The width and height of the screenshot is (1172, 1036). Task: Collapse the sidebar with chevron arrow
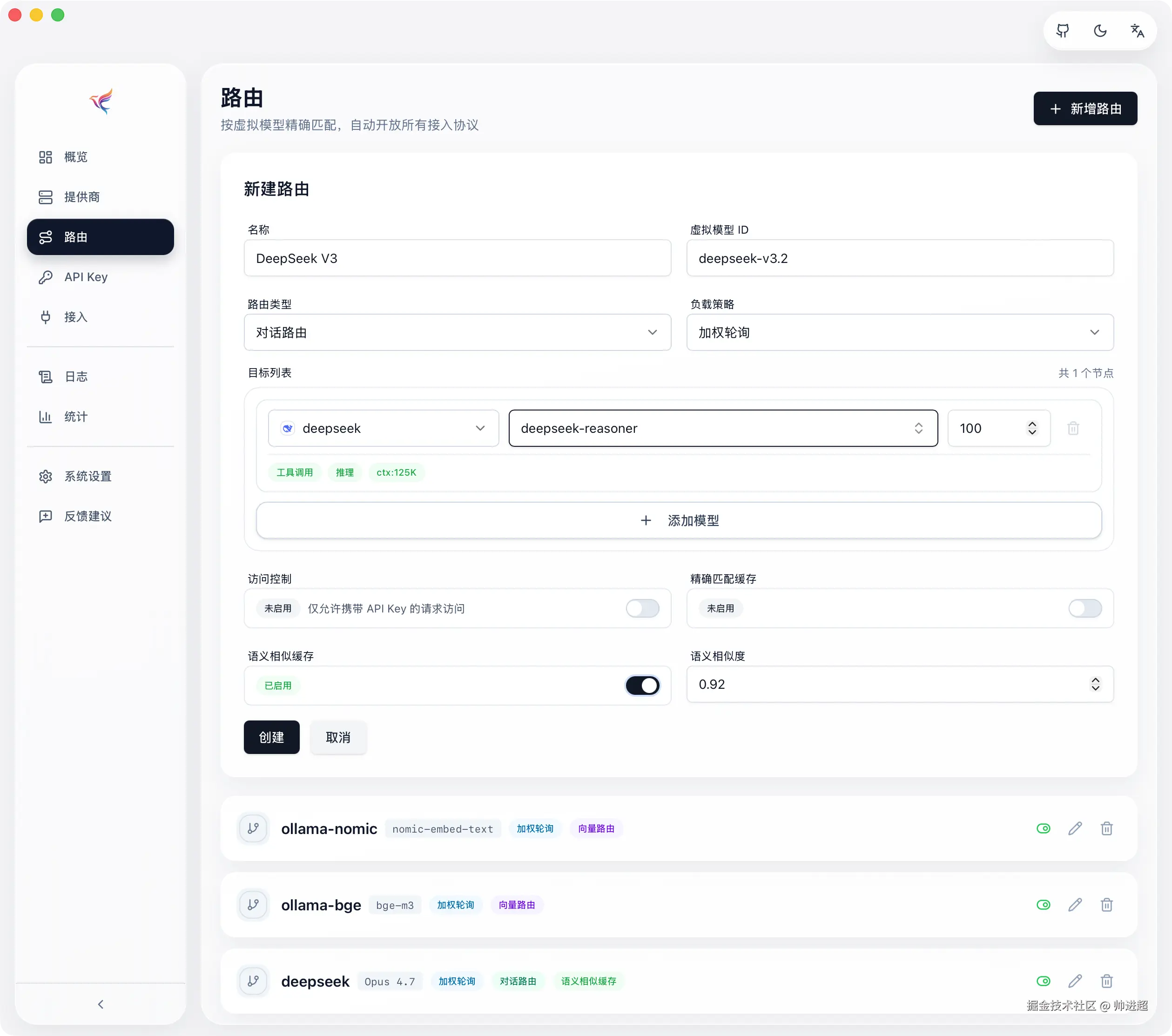pos(101,1004)
